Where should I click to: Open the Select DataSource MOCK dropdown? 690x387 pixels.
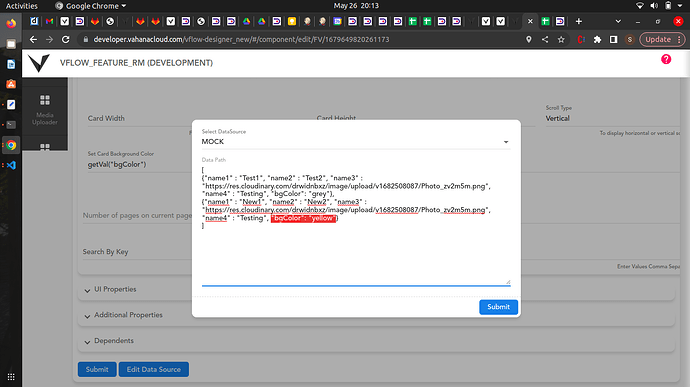click(356, 142)
